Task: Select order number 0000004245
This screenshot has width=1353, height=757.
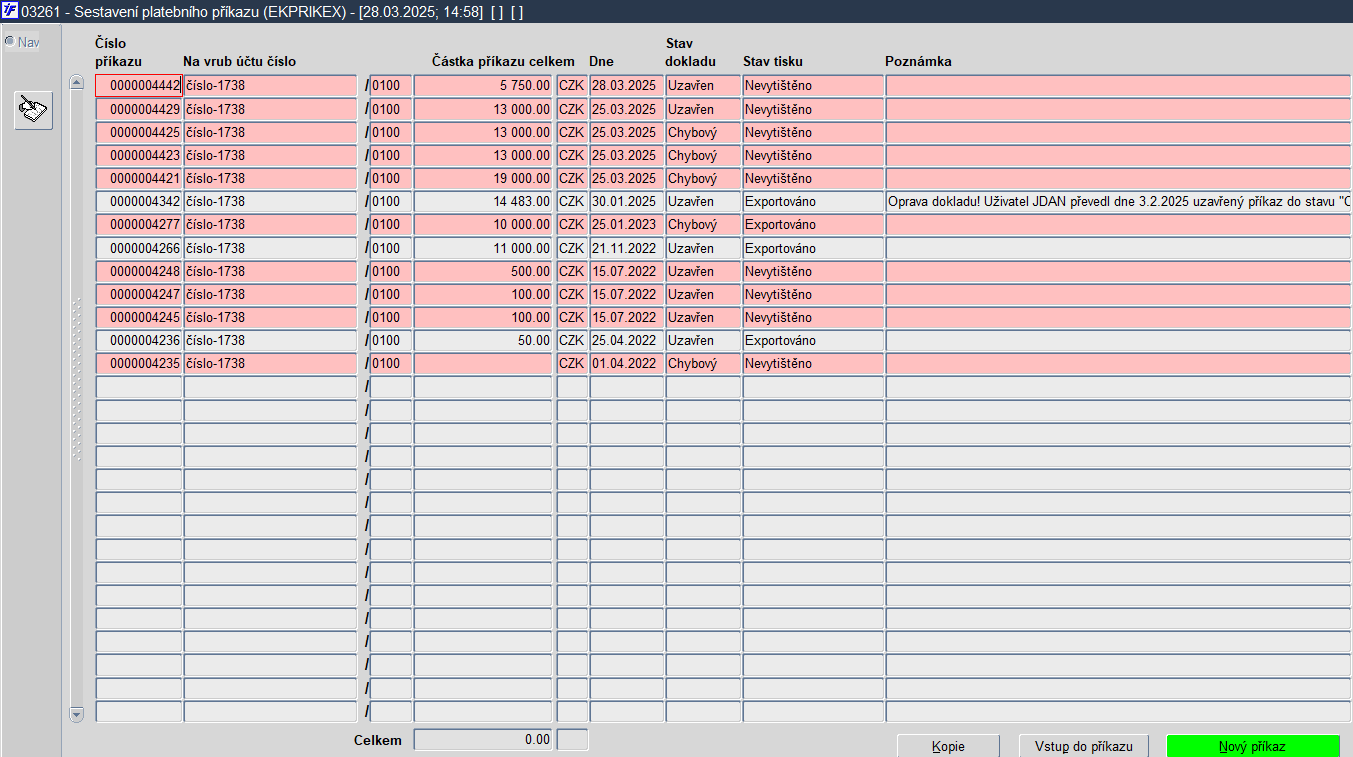Action: pos(139,317)
